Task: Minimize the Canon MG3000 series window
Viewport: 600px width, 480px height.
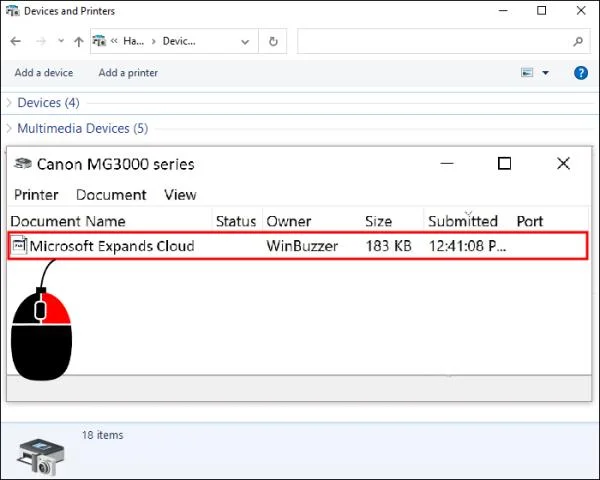Action: (x=447, y=164)
